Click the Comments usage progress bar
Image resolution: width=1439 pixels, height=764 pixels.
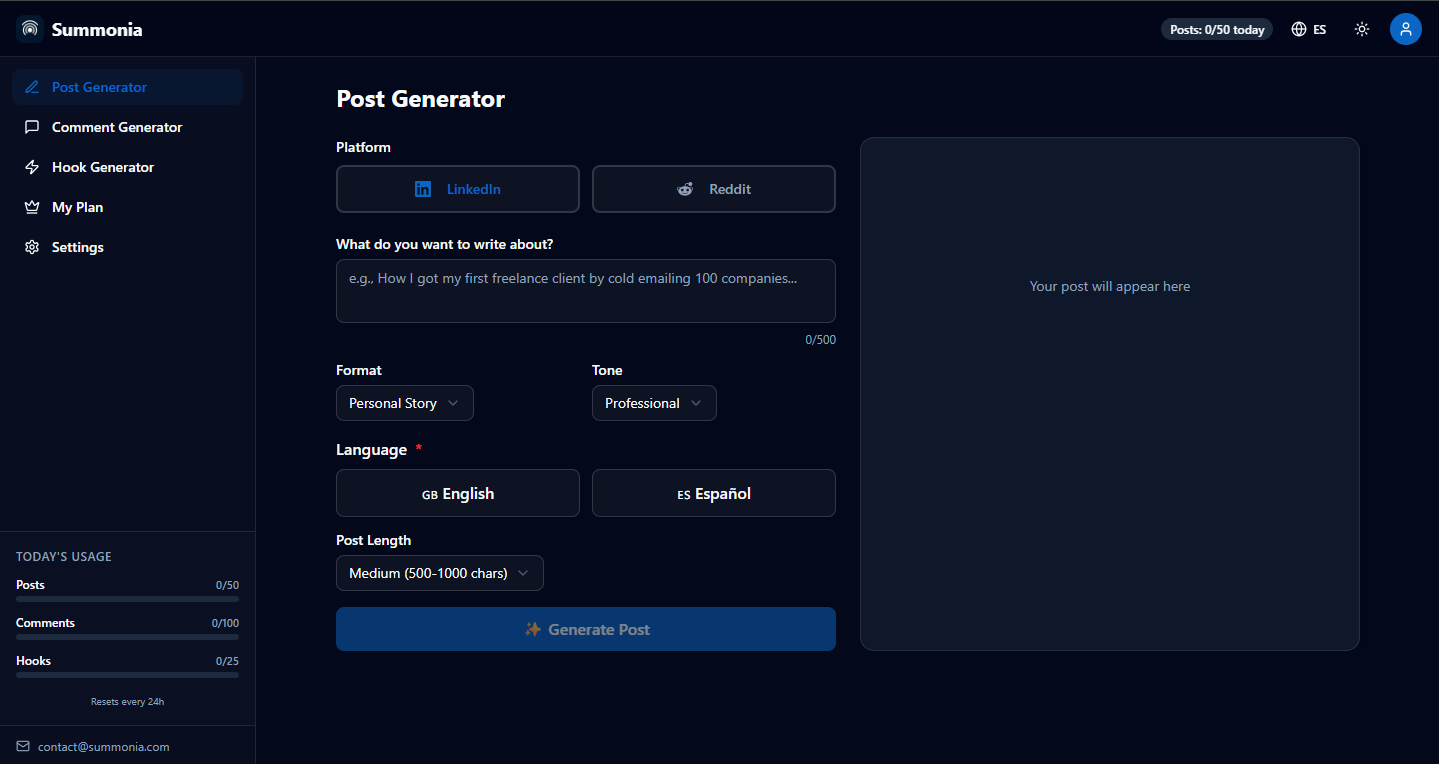pos(128,637)
